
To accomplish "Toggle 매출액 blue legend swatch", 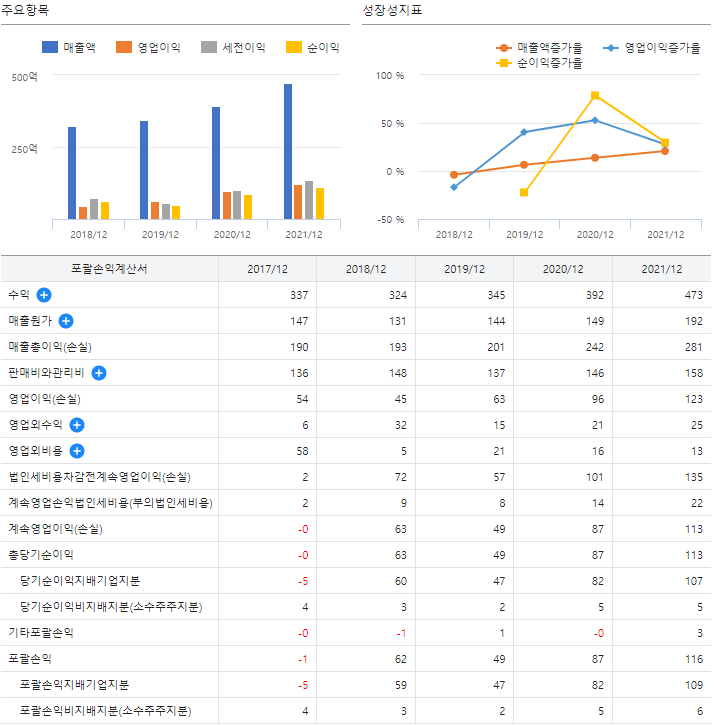I will click(x=50, y=47).
